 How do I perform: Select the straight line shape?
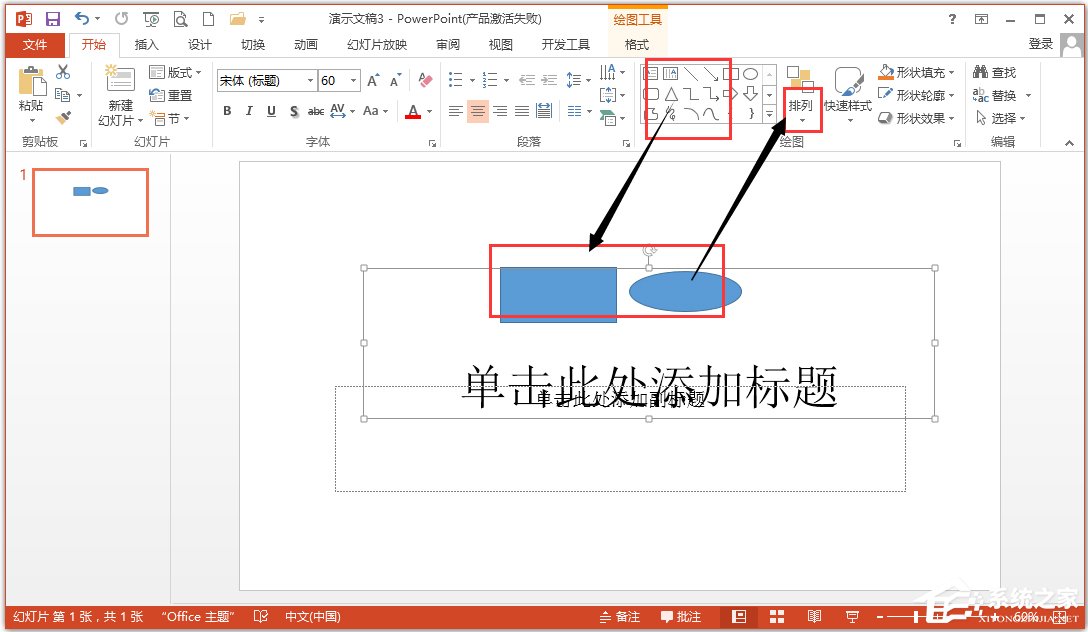[x=690, y=74]
